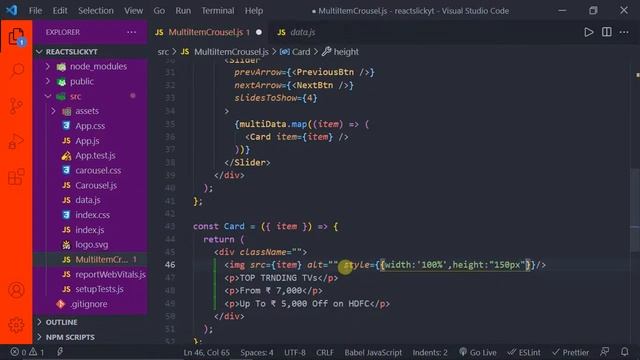Open the Run menu

[x=183, y=11]
